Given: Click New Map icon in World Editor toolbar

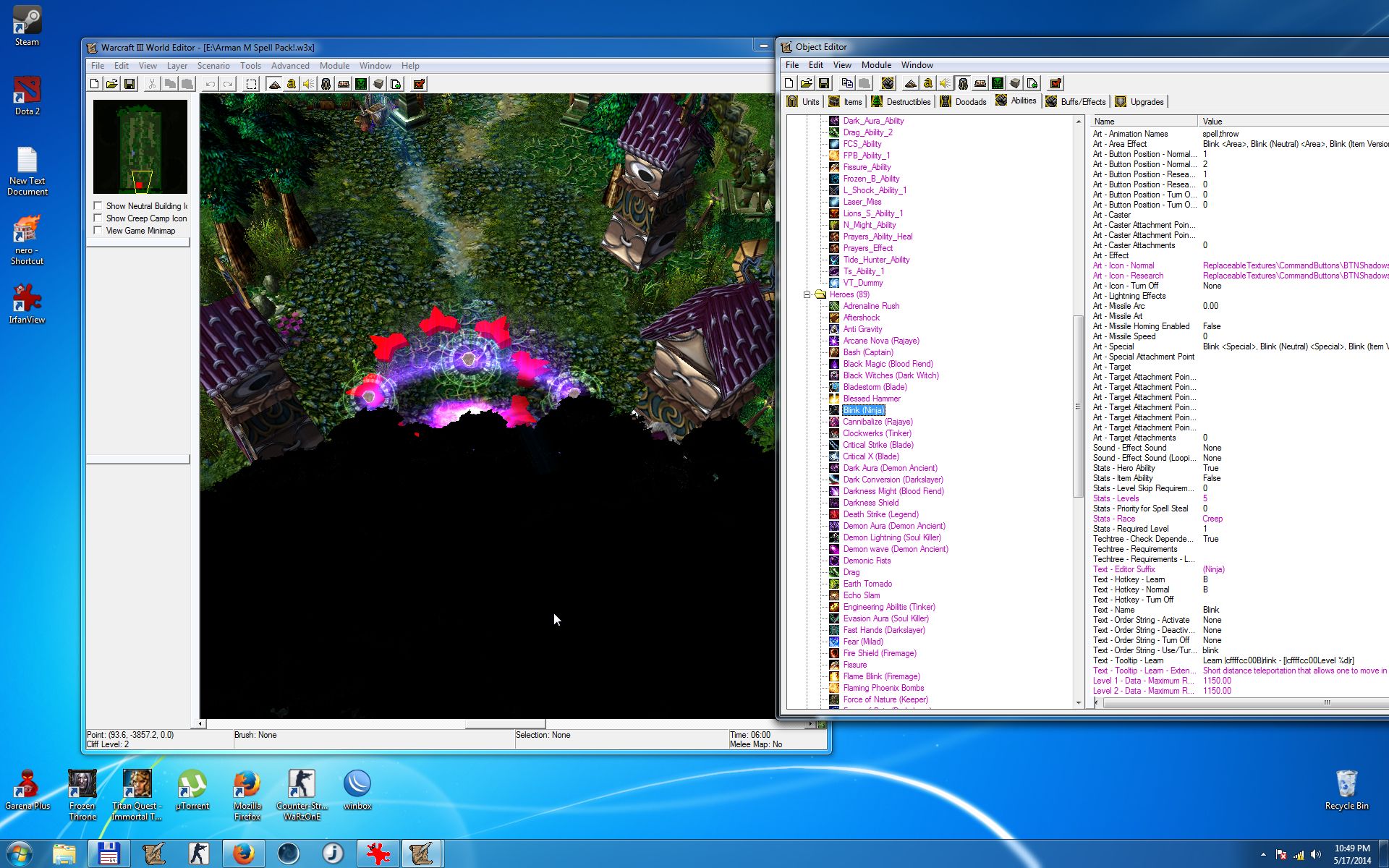Looking at the screenshot, I should pos(94,84).
